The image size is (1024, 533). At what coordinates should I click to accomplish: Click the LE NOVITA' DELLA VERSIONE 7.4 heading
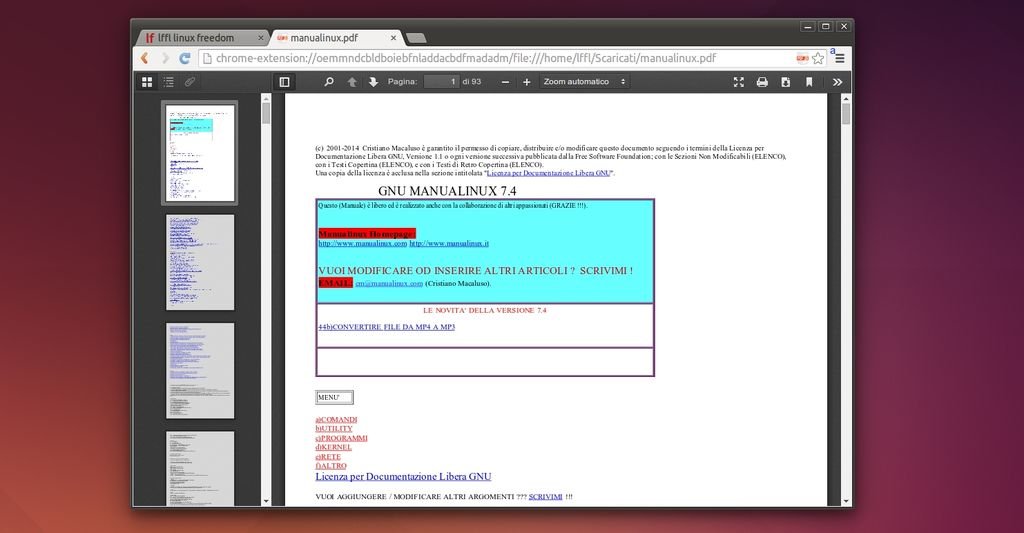coord(485,310)
